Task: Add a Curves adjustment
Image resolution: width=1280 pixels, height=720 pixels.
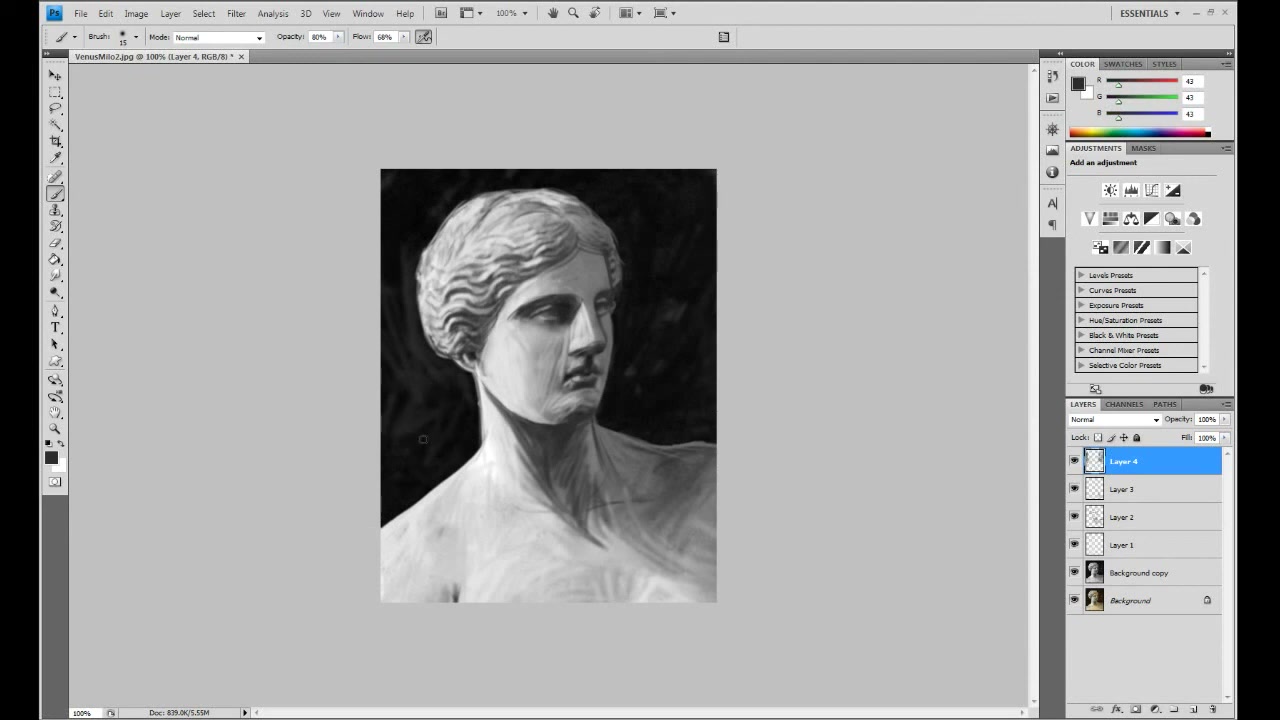Action: click(1152, 191)
